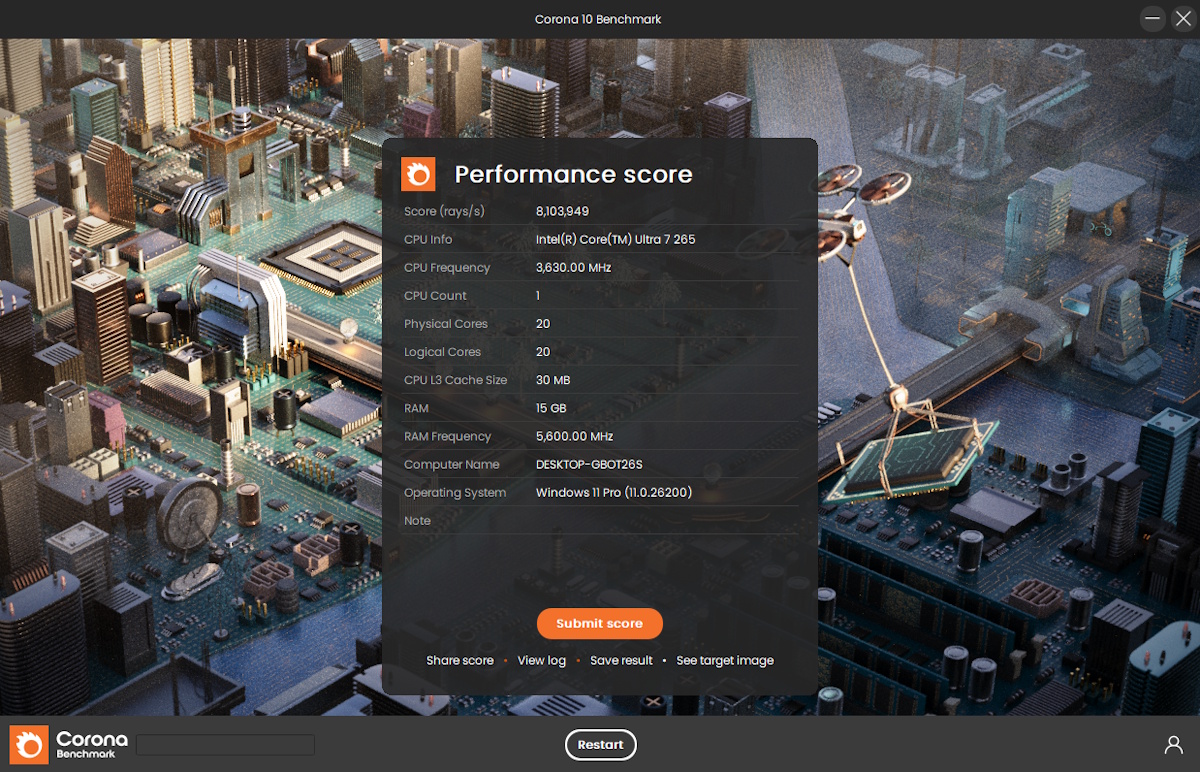Screen dimensions: 1200x772
Task: Click the Note field to add a comment
Action: (600, 520)
